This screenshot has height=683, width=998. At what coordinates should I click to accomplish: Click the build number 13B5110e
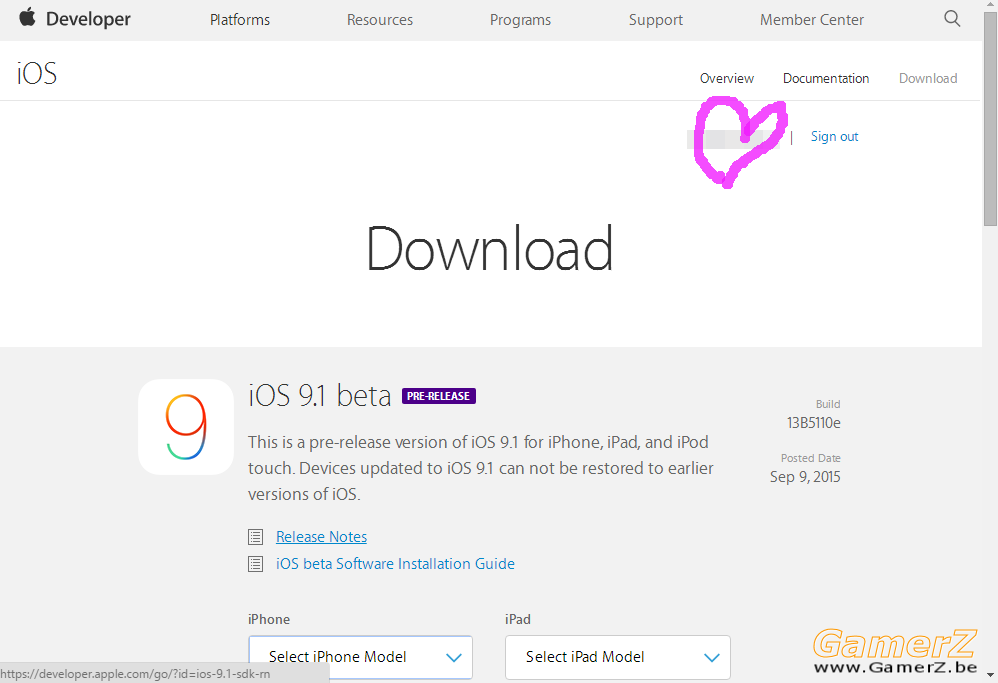tap(813, 423)
